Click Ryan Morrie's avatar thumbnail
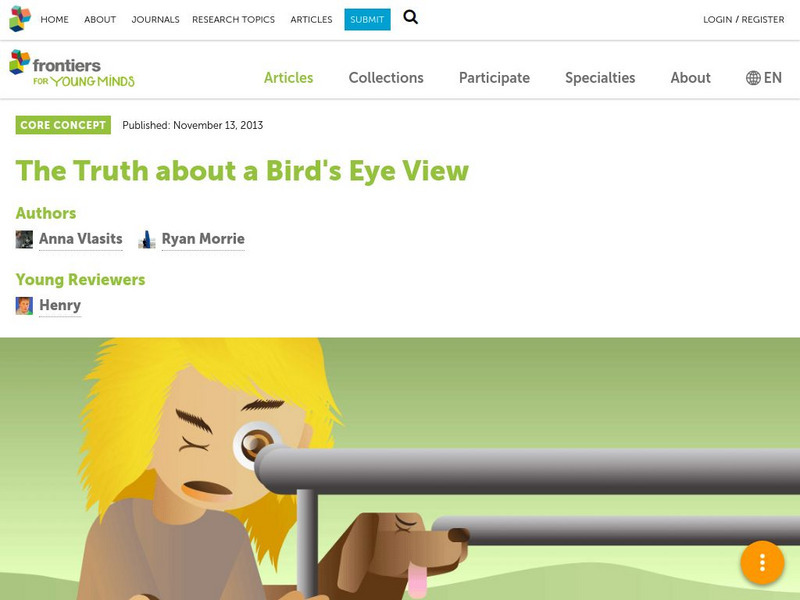This screenshot has height=600, width=800. tap(147, 239)
